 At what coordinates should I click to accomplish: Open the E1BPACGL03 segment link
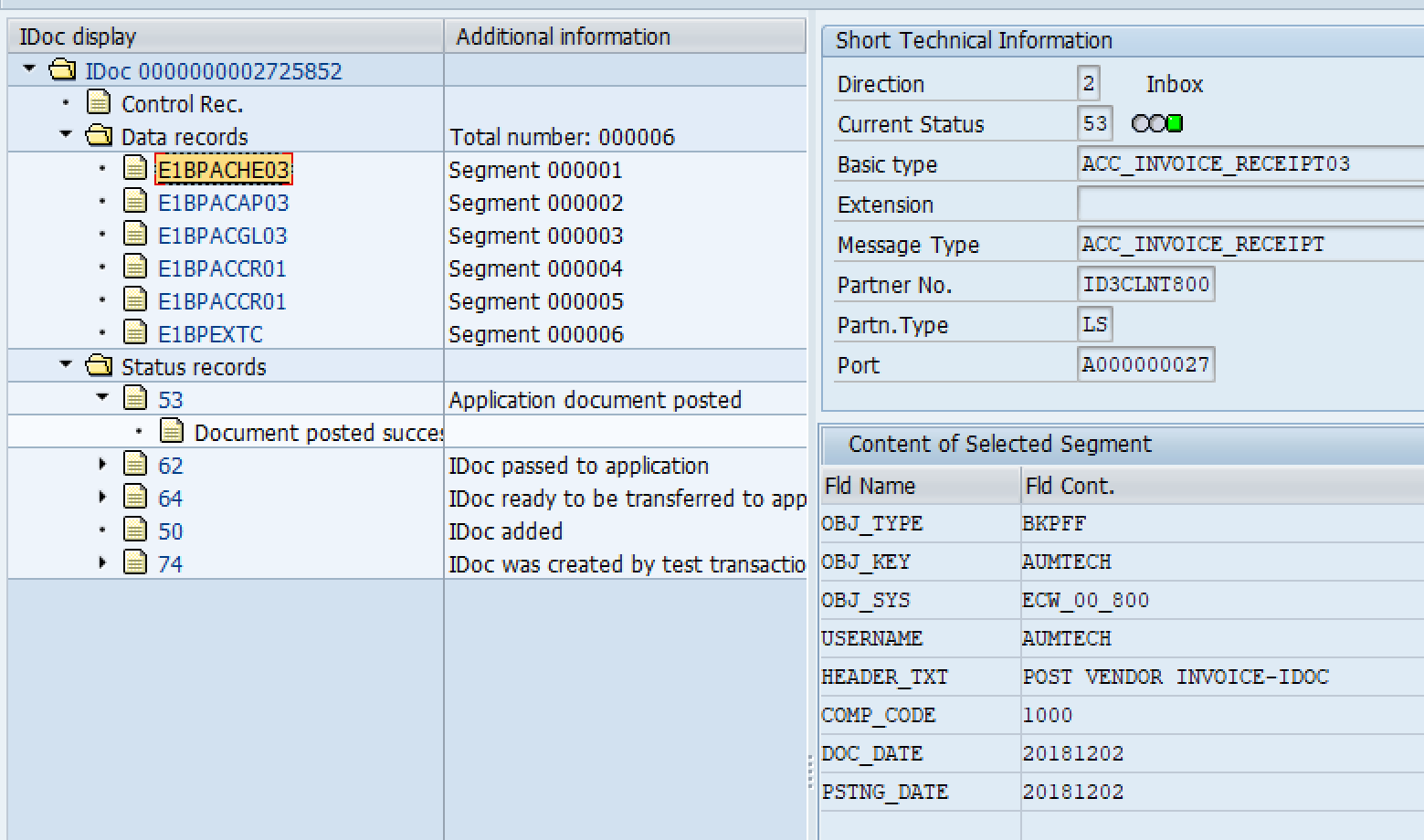click(222, 236)
